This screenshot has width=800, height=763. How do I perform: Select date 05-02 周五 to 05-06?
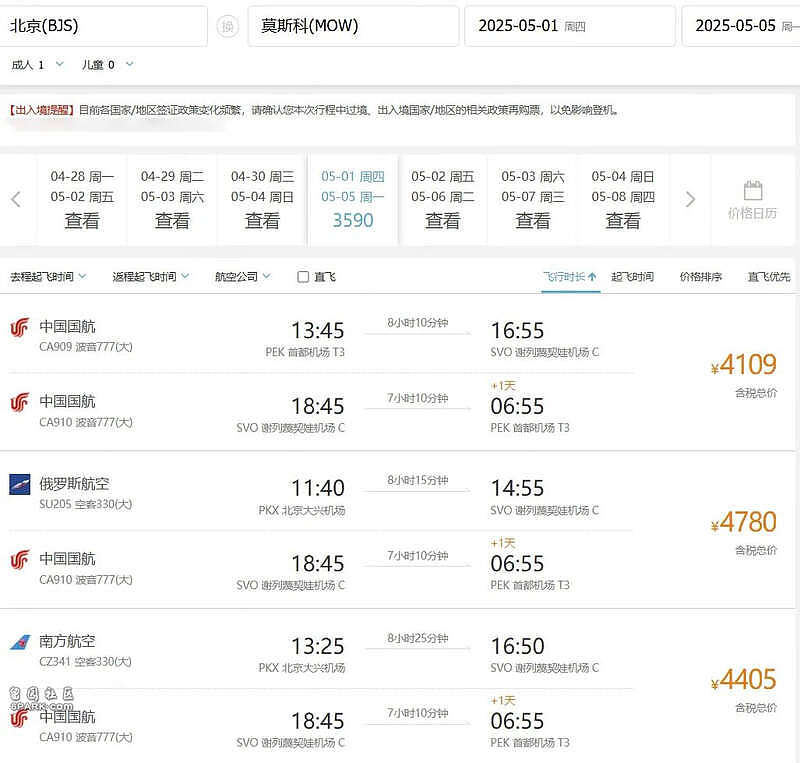[443, 200]
